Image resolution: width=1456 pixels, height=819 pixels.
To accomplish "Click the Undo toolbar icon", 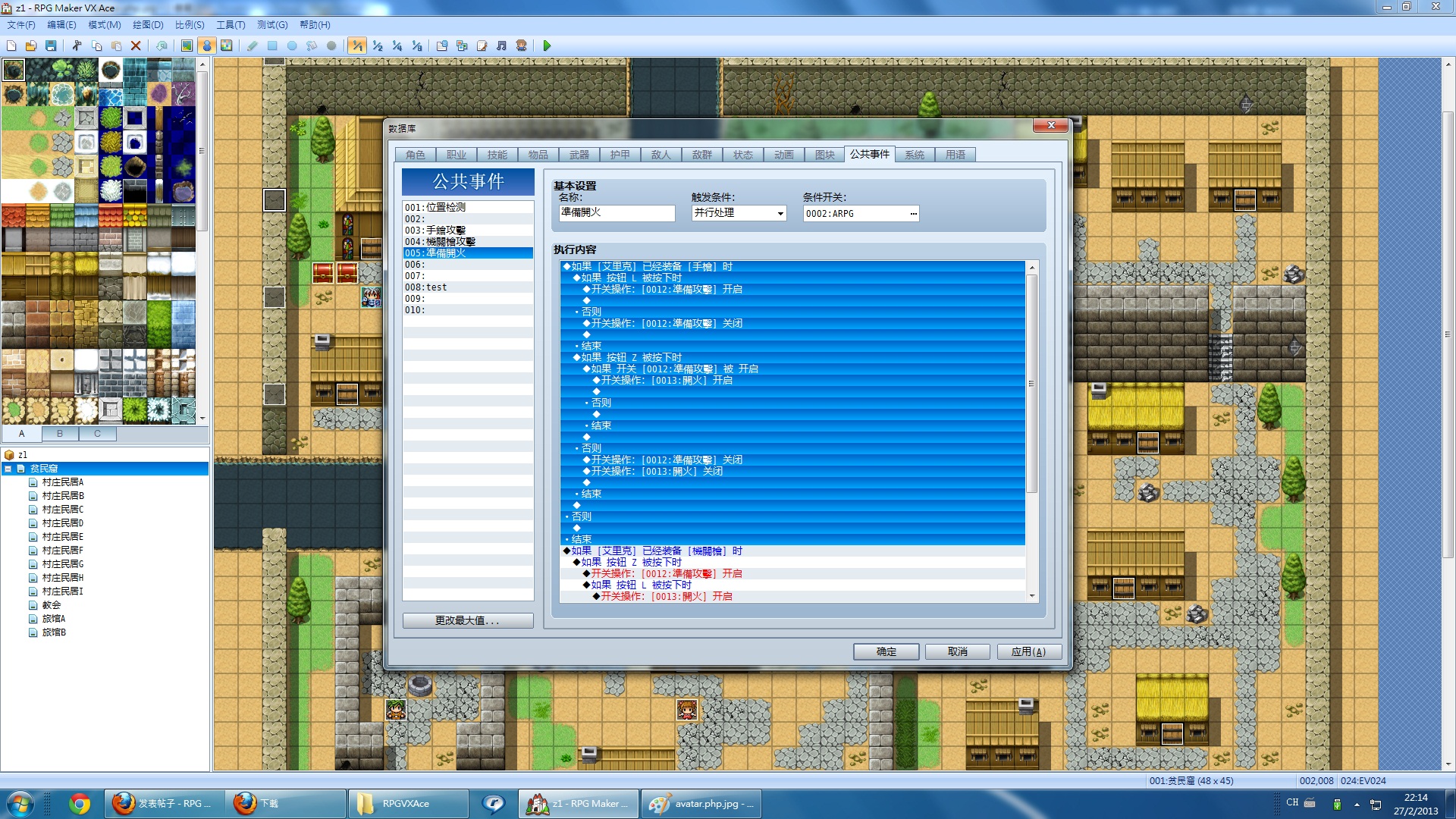I will [x=162, y=45].
